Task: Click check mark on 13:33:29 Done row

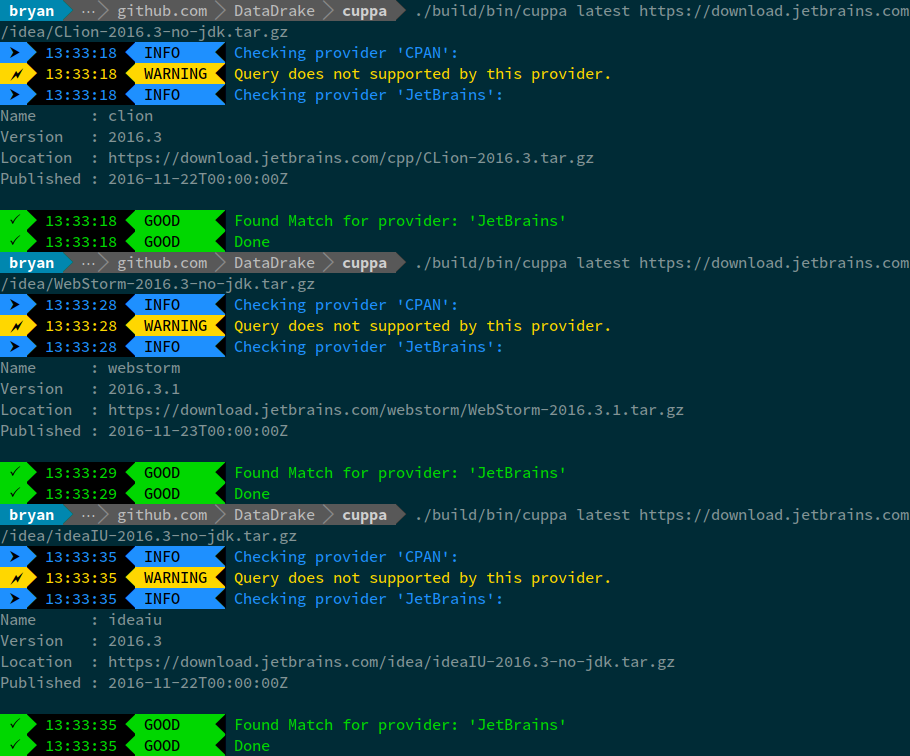Action: pyautogui.click(x=15, y=493)
